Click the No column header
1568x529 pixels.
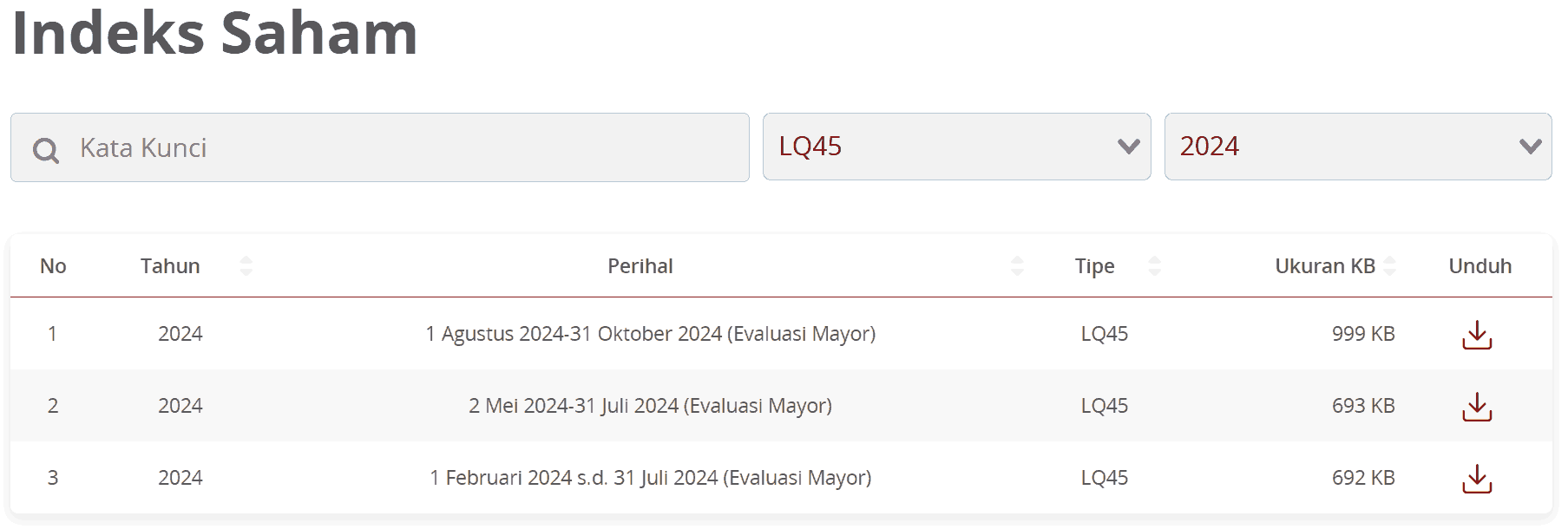click(53, 266)
